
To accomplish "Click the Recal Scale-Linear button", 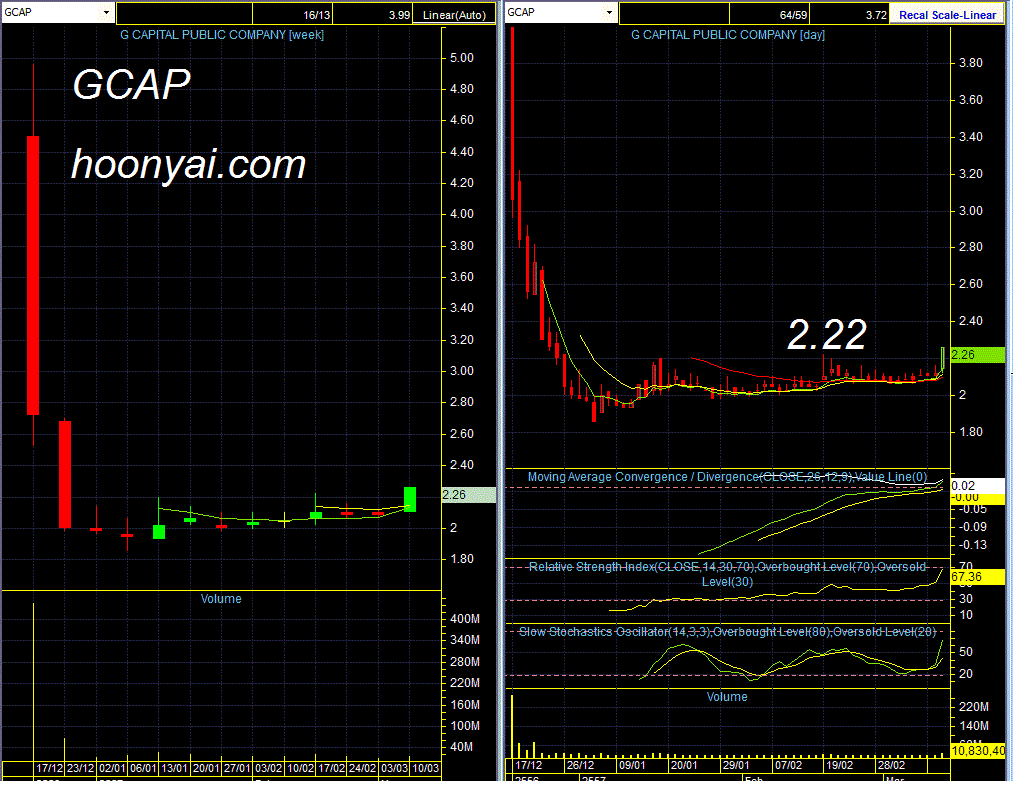I will (x=947, y=14).
